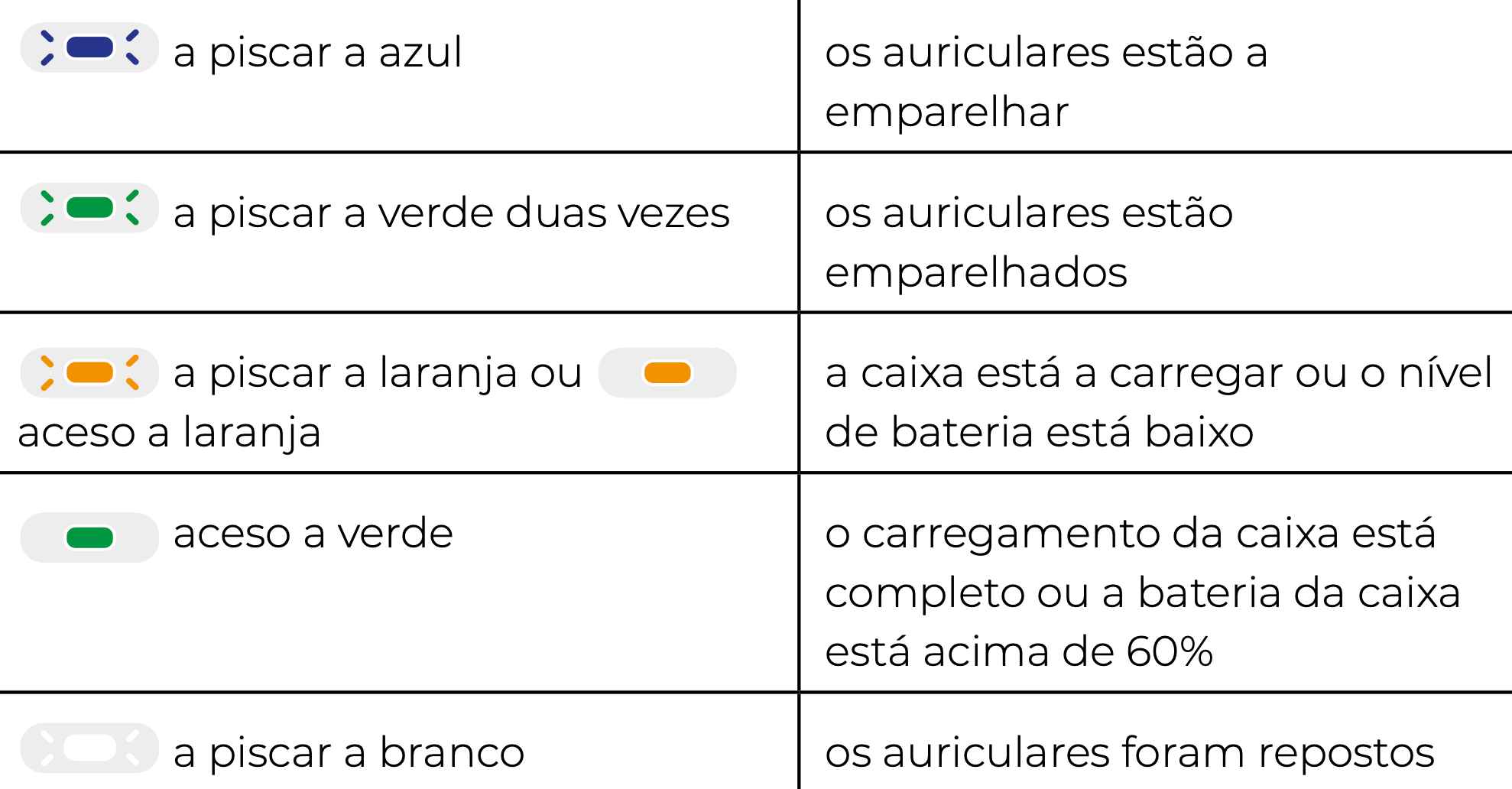Click the solid orange LED icon

click(667, 373)
